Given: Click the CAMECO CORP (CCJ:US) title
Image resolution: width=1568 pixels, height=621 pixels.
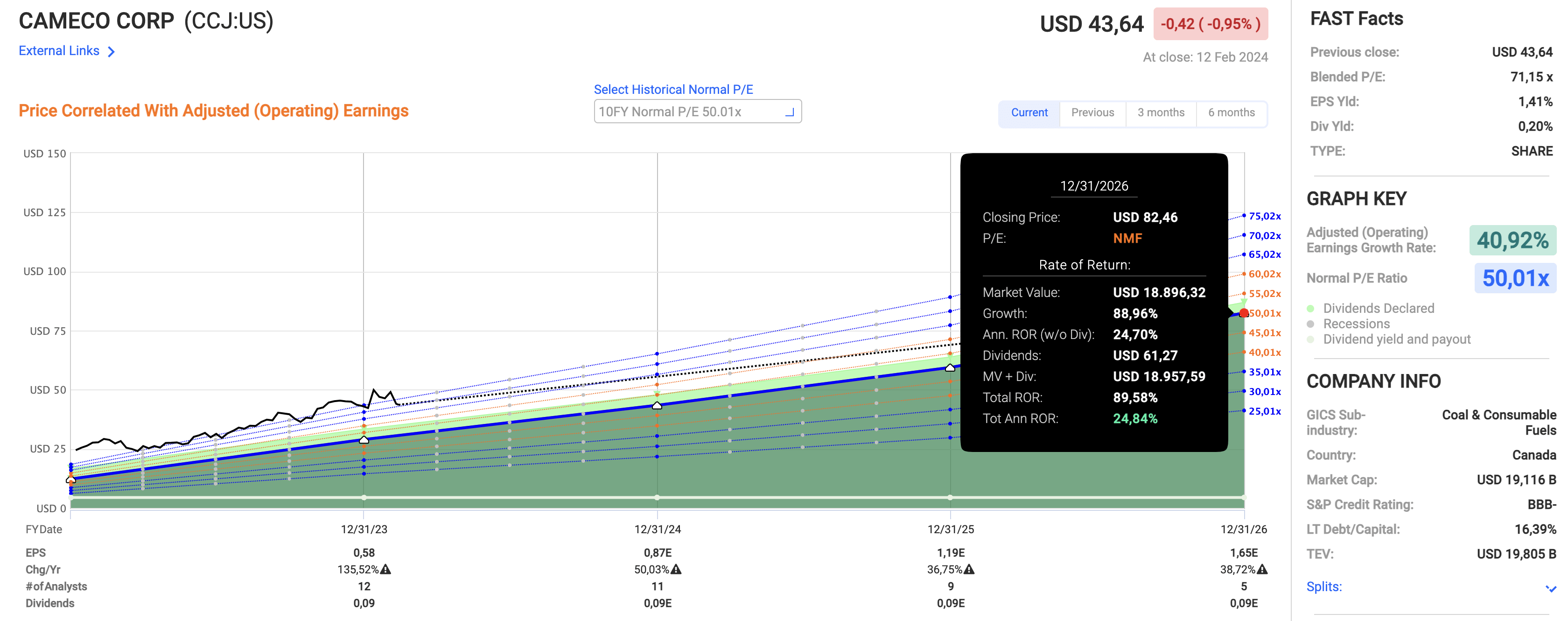Looking at the screenshot, I should click(146, 21).
